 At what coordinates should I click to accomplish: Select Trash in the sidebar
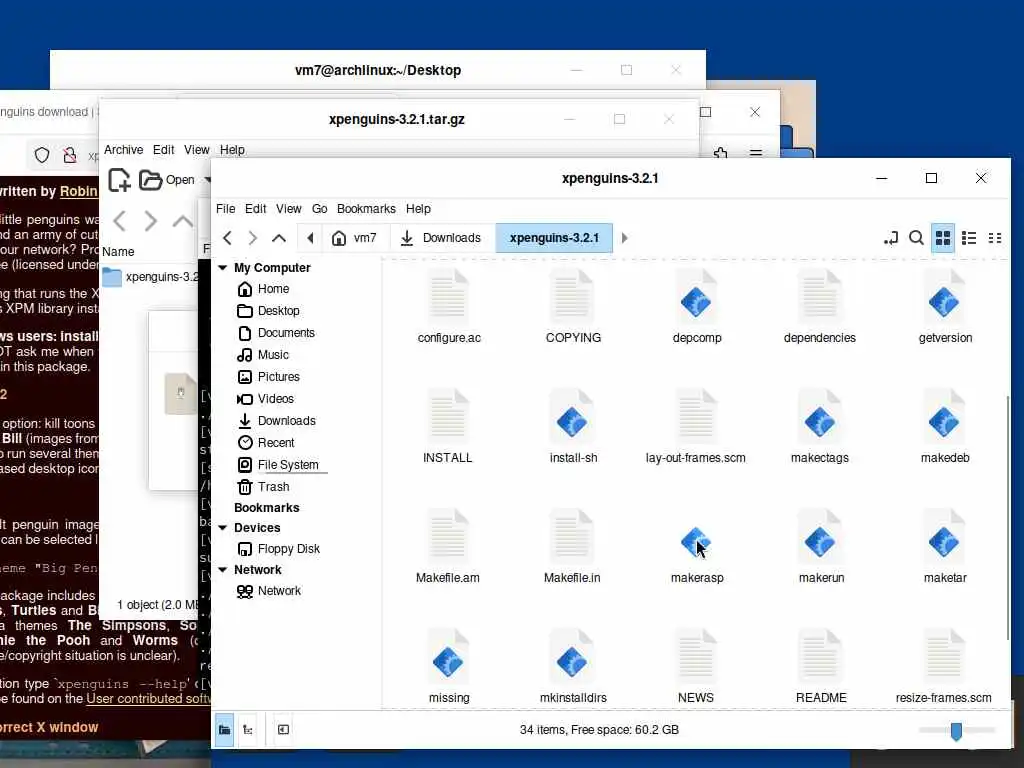(x=273, y=487)
